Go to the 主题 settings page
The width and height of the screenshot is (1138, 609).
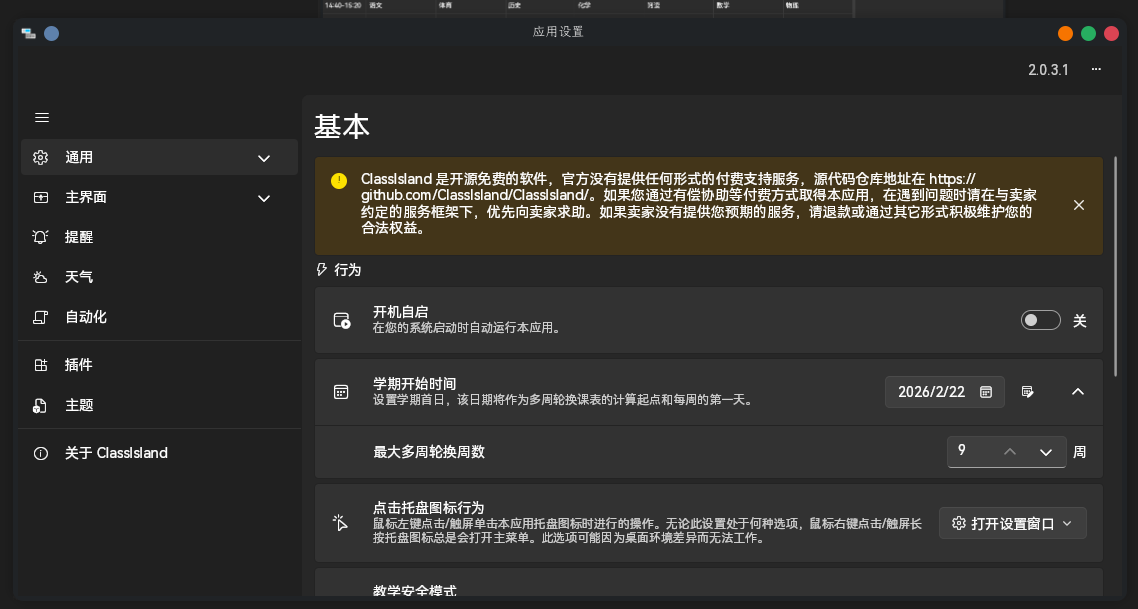click(79, 406)
